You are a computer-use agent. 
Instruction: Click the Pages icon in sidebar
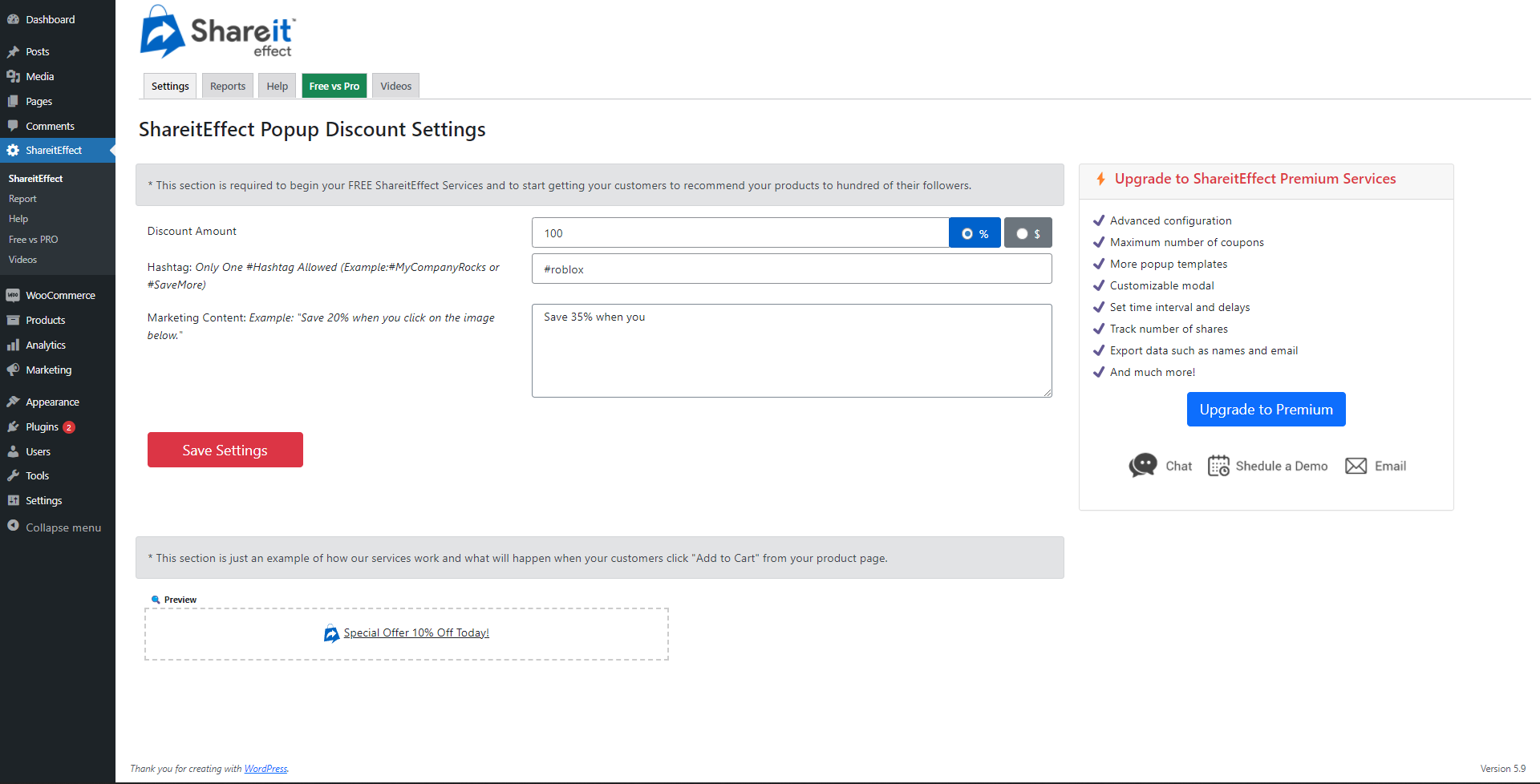point(13,101)
